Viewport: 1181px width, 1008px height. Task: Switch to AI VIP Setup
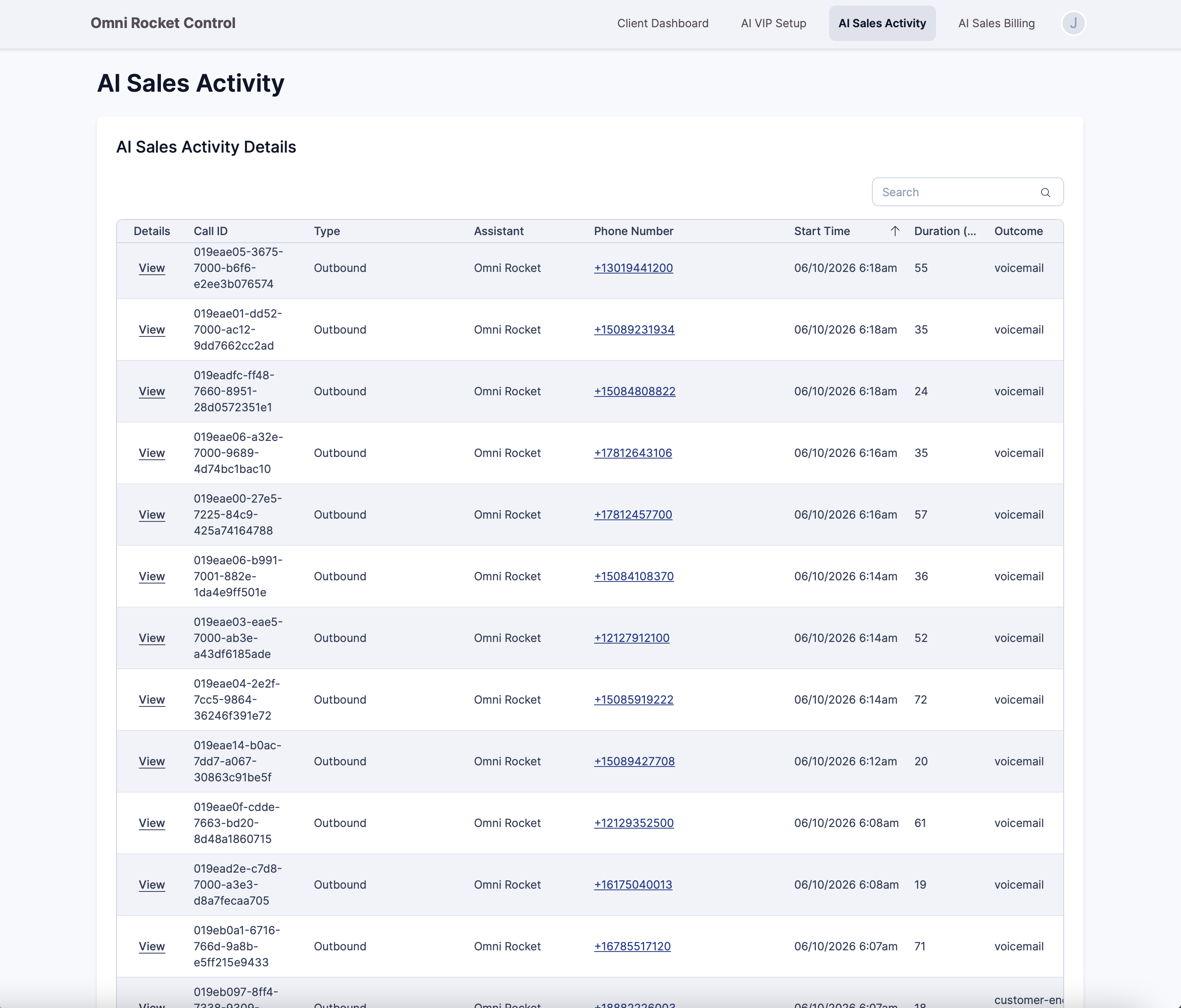773,23
